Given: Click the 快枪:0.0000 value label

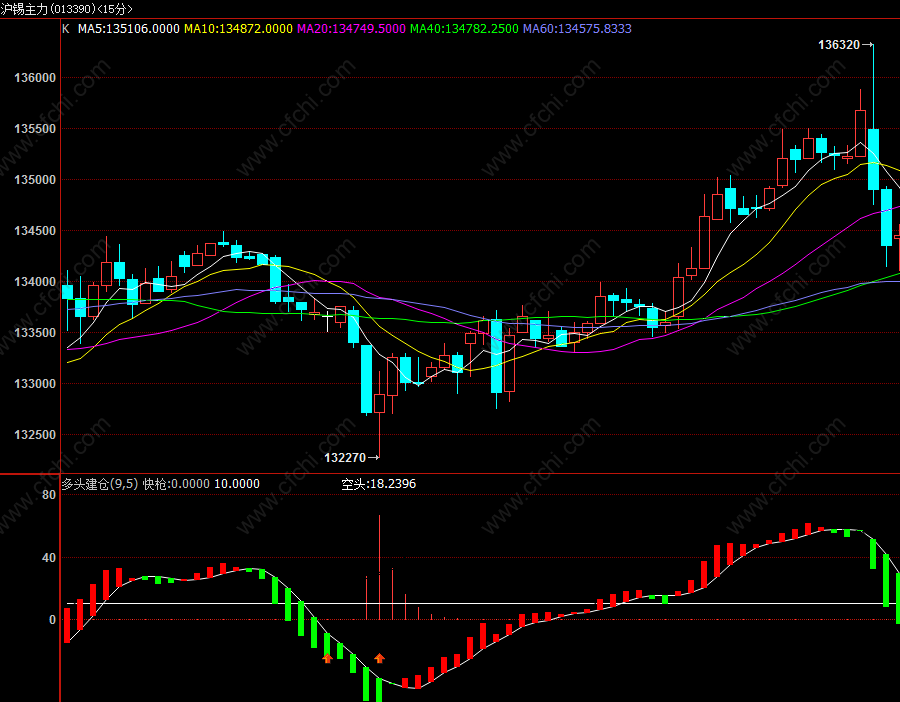Looking at the screenshot, I should pyautogui.click(x=176, y=484).
